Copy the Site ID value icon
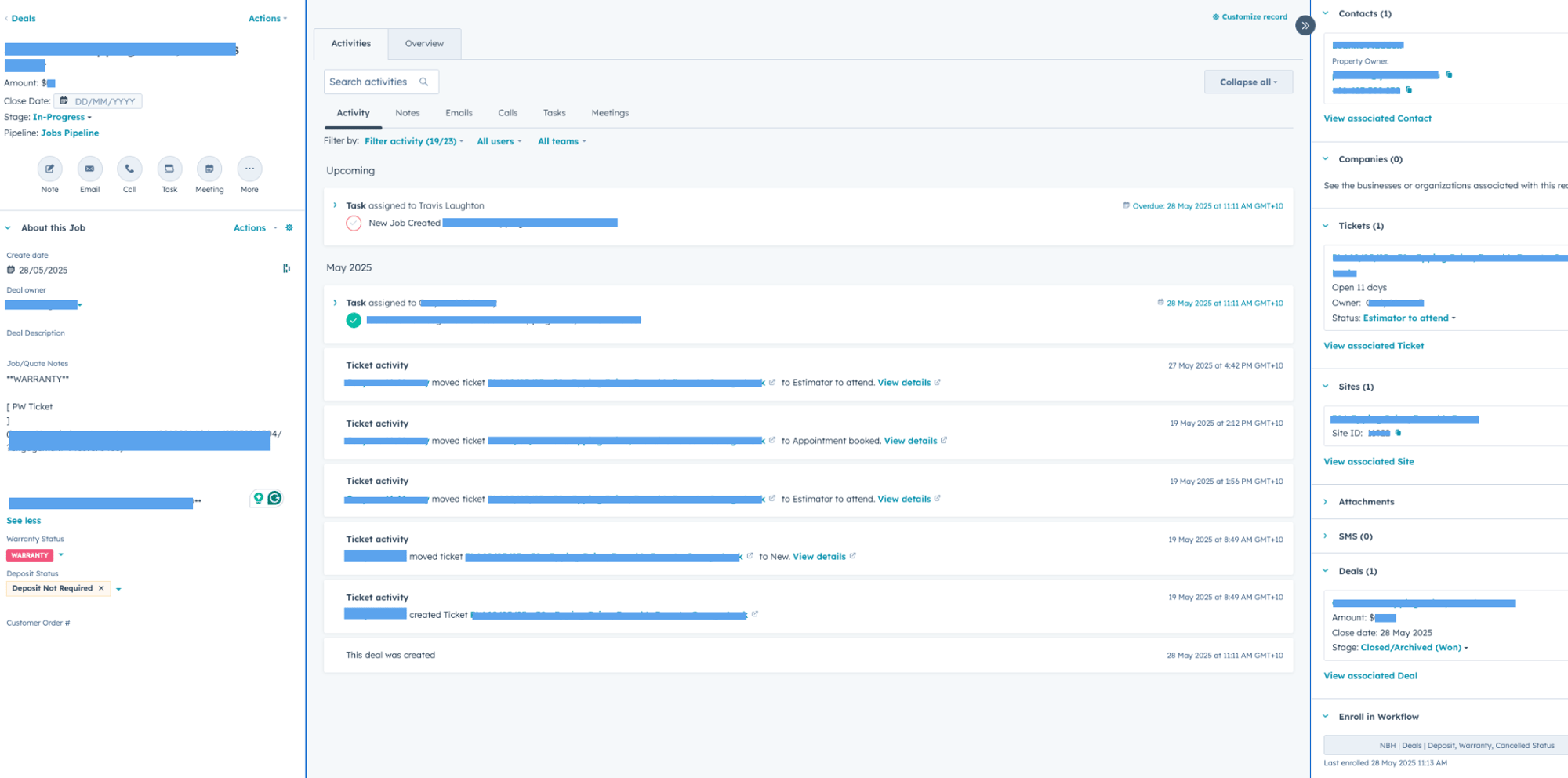1568x778 pixels. click(x=1398, y=433)
